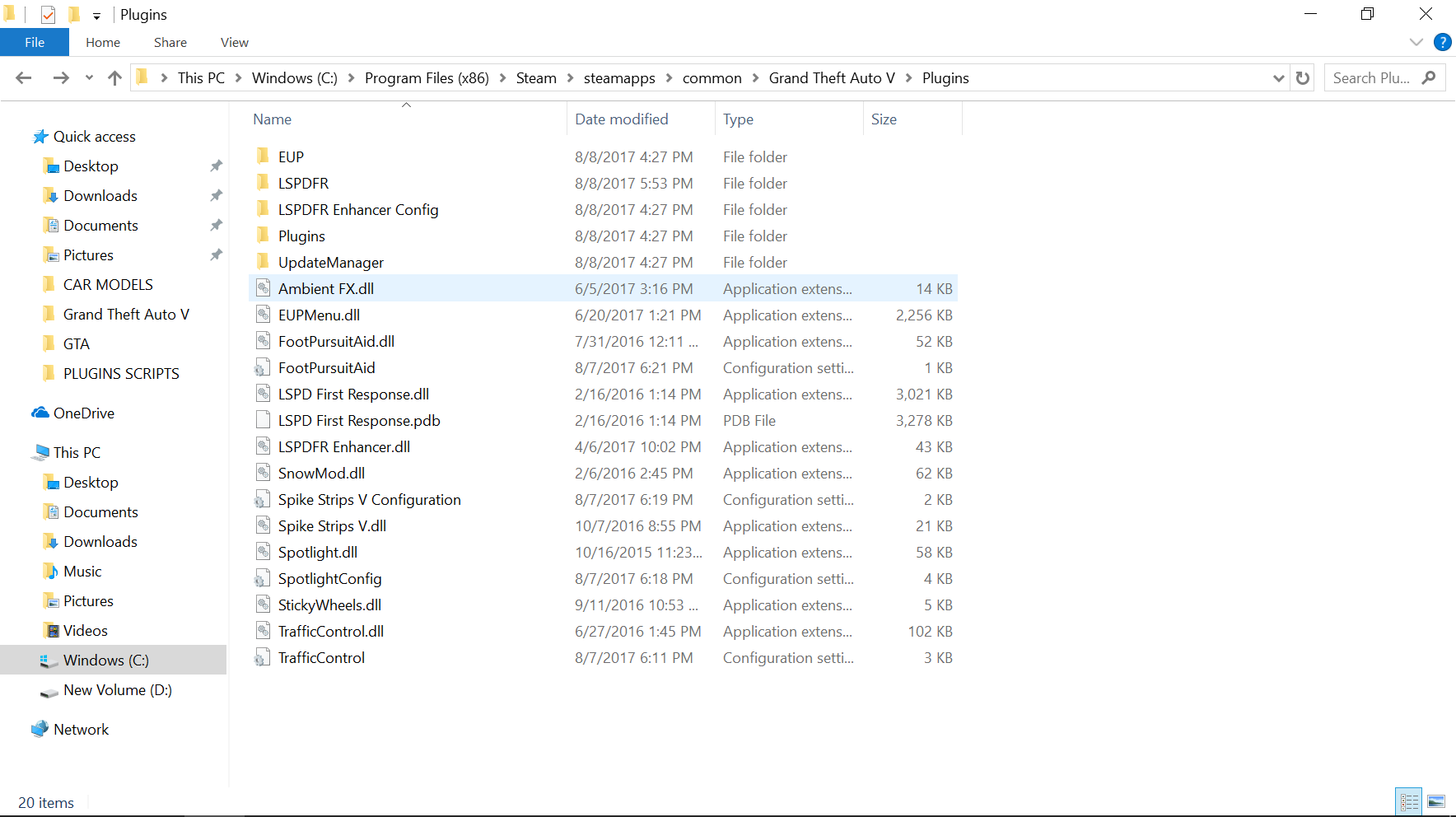The height and width of the screenshot is (817, 1456).
Task: Click the search magnifier icon
Action: [1429, 78]
